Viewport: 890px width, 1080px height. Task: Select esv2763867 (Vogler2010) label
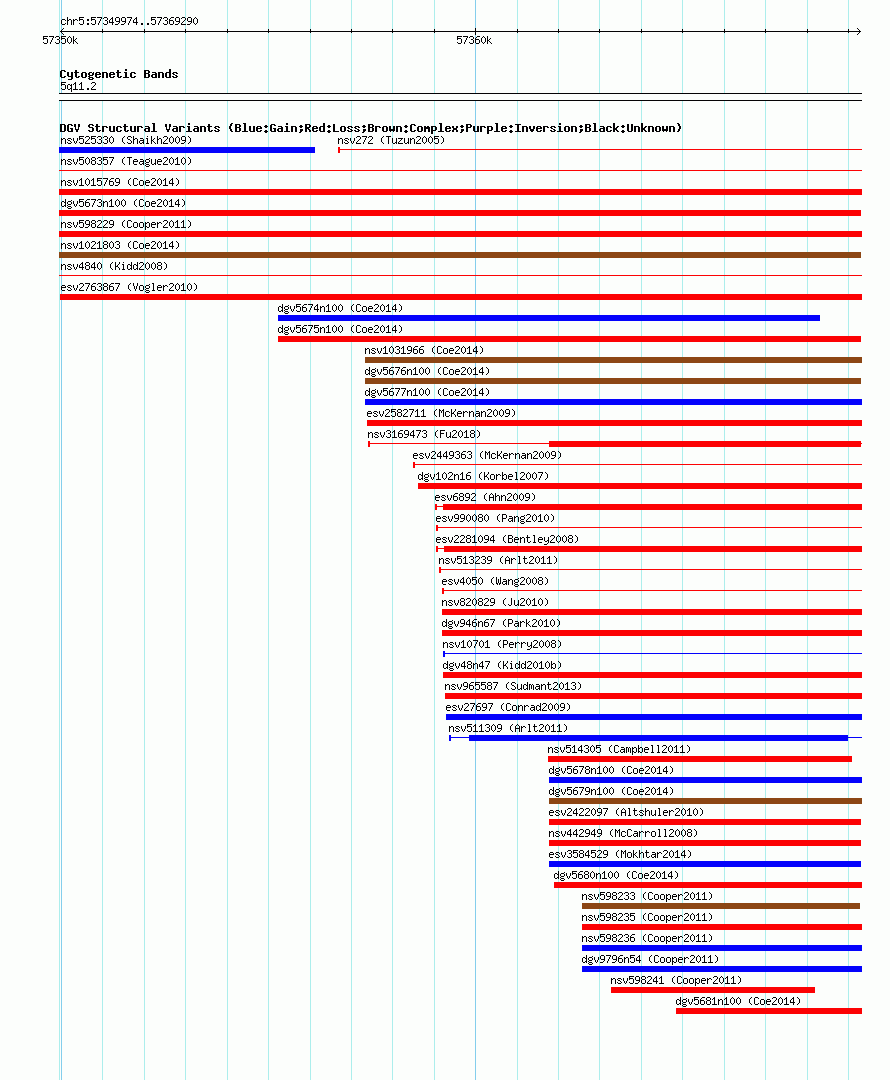(129, 287)
